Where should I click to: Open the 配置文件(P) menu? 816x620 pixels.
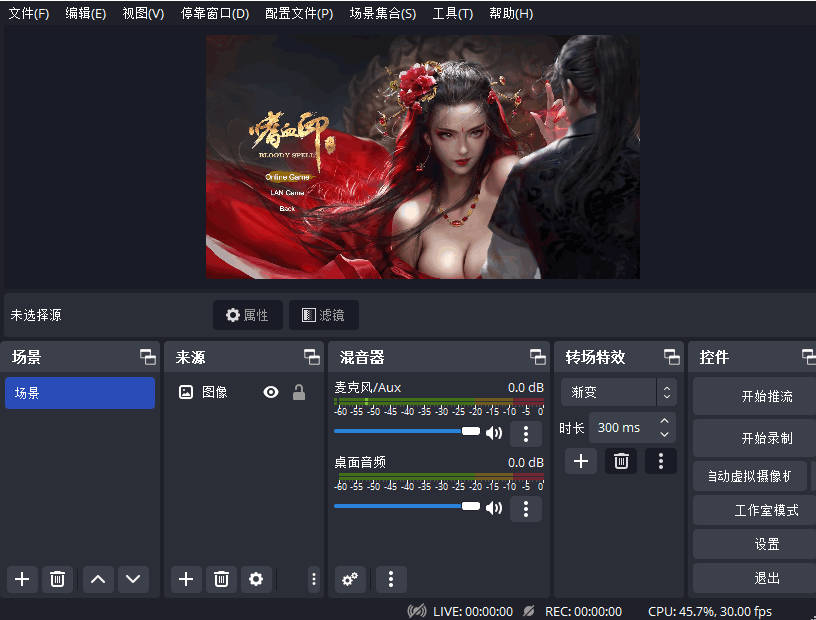299,14
